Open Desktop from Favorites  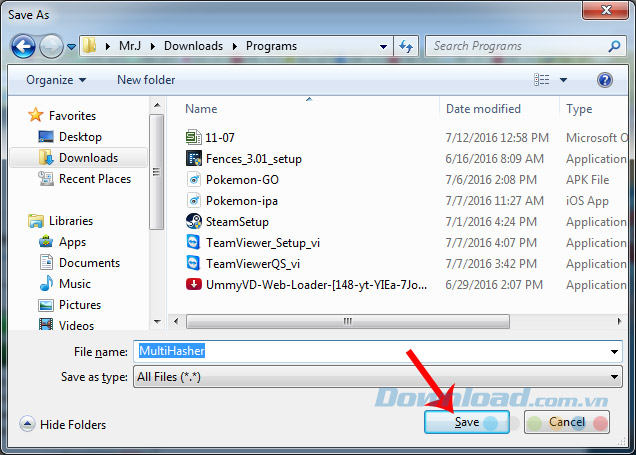tap(80, 137)
